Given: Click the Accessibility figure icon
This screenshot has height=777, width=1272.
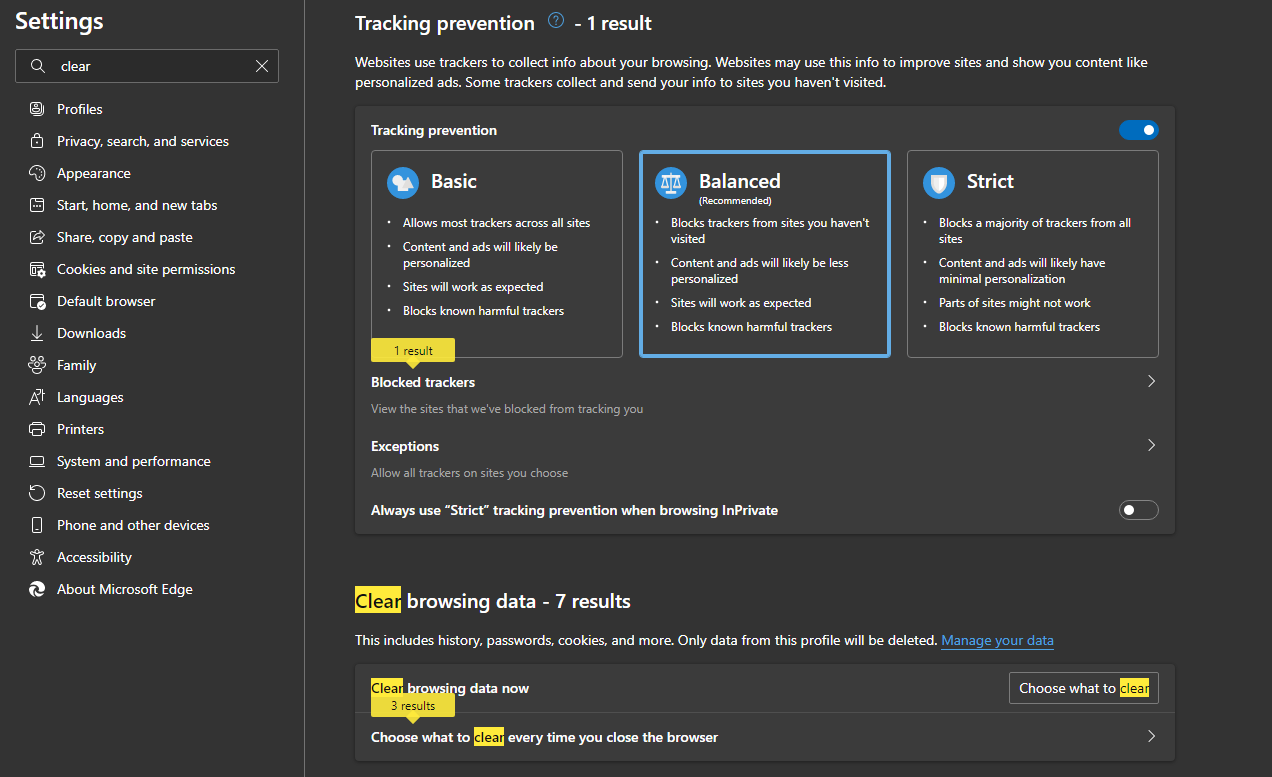Looking at the screenshot, I should (x=37, y=557).
